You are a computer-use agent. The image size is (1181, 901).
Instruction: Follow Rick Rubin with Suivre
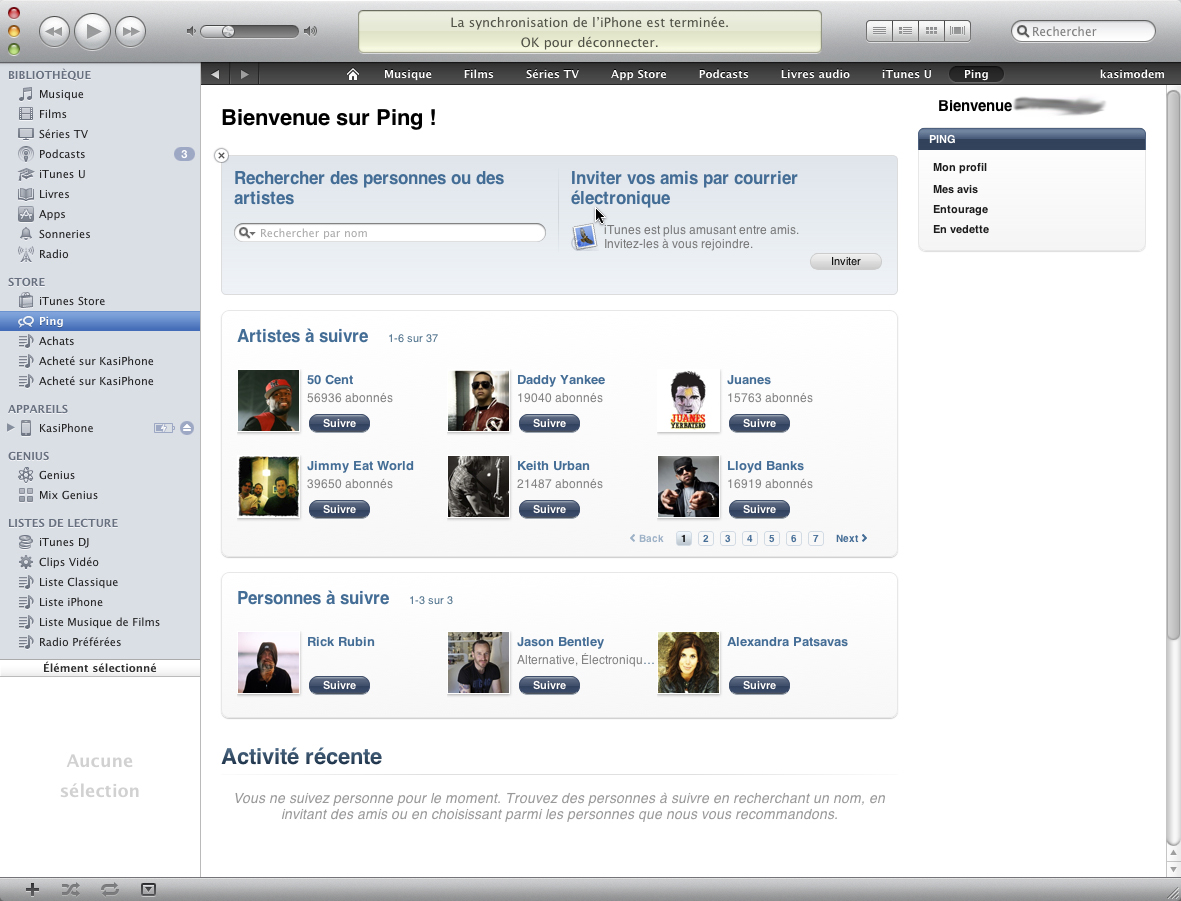tap(339, 686)
